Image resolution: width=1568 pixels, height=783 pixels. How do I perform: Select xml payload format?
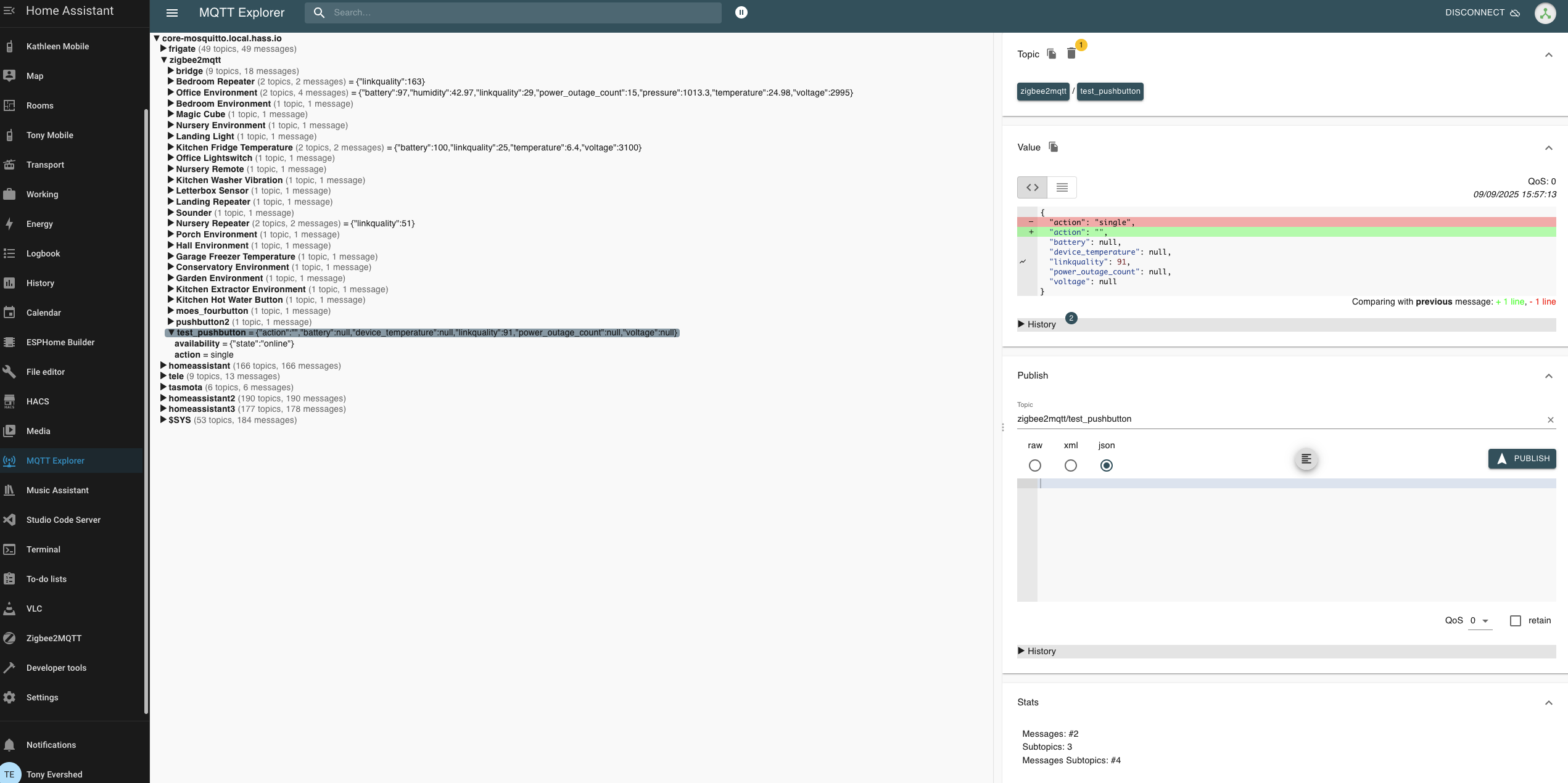tap(1071, 465)
